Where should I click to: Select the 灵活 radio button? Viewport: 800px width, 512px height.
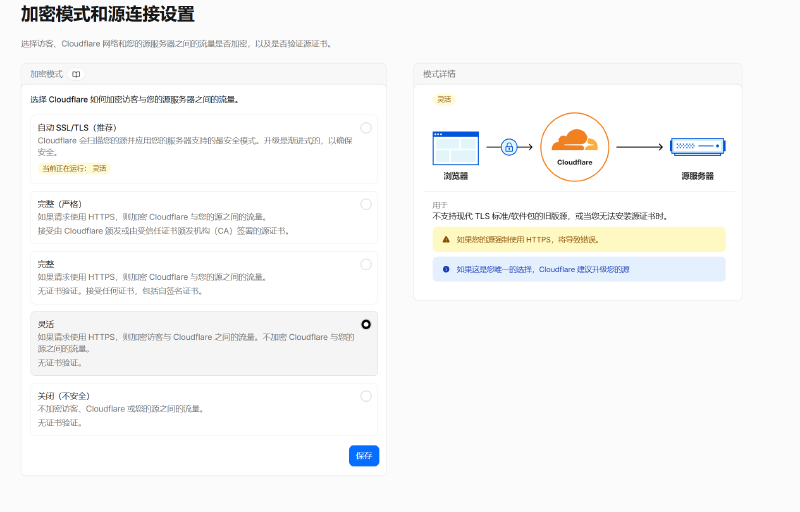click(366, 324)
